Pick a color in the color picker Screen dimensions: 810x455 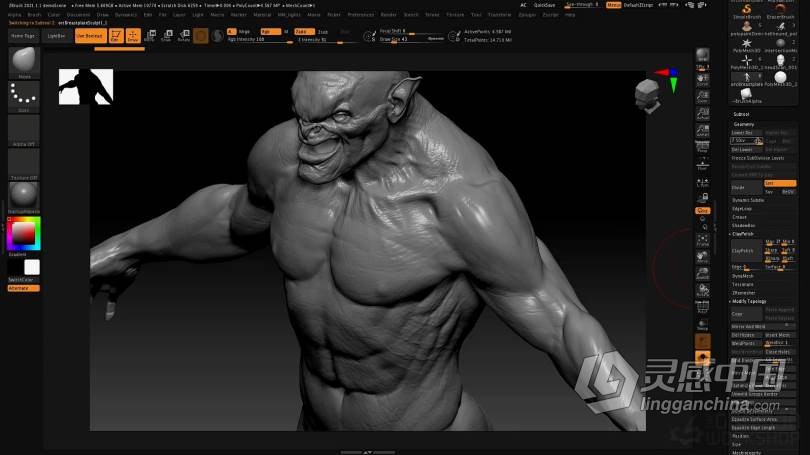pyautogui.click(x=24, y=233)
